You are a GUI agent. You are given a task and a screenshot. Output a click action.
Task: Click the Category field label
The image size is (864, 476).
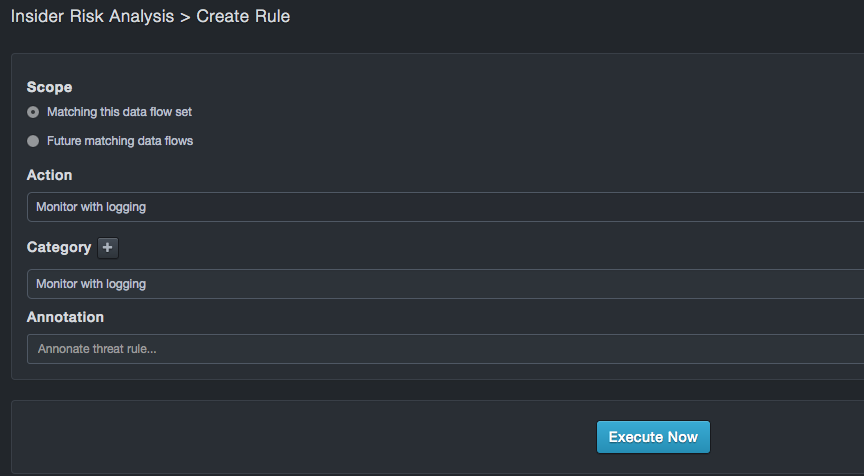click(x=59, y=247)
